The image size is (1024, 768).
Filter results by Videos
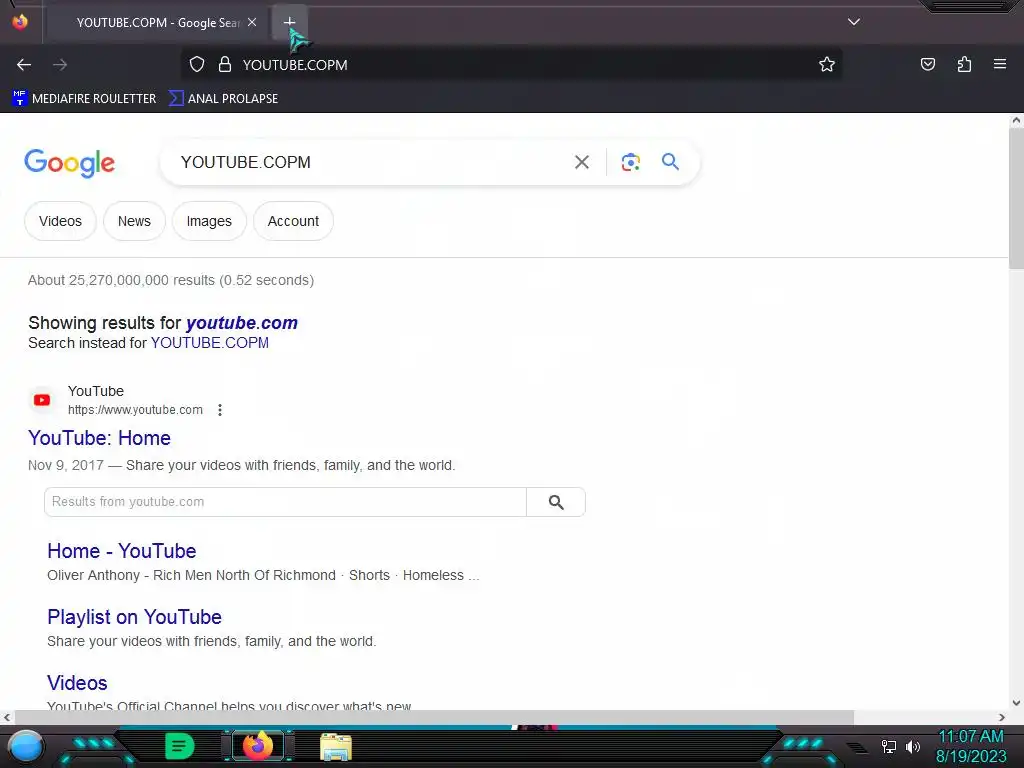click(60, 221)
